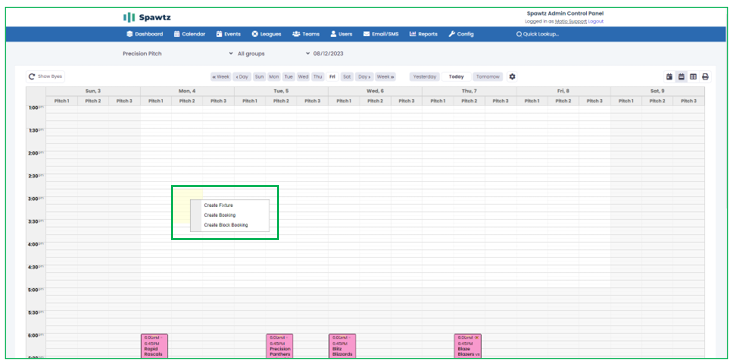740x364 pixels.
Task: Click the Quick Lookup search field
Action: point(538,34)
